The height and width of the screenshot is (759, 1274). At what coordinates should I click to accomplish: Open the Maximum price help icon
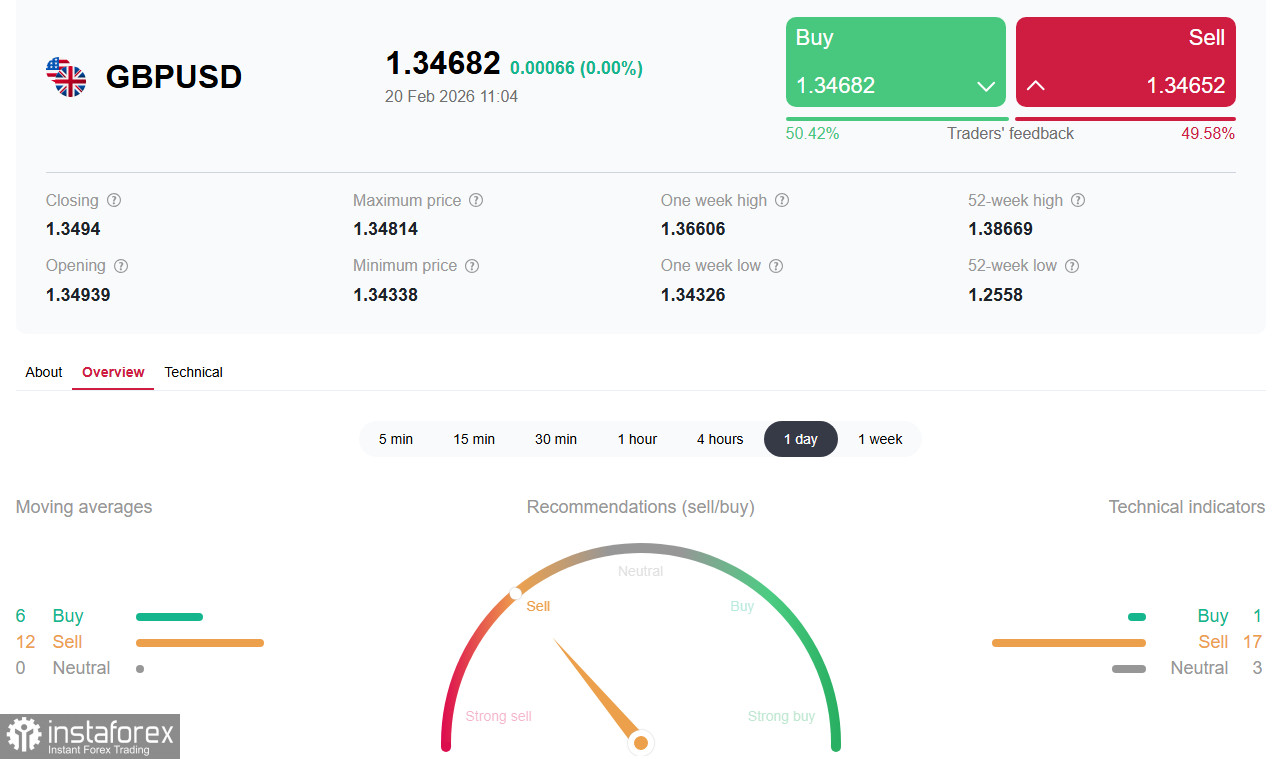(477, 200)
